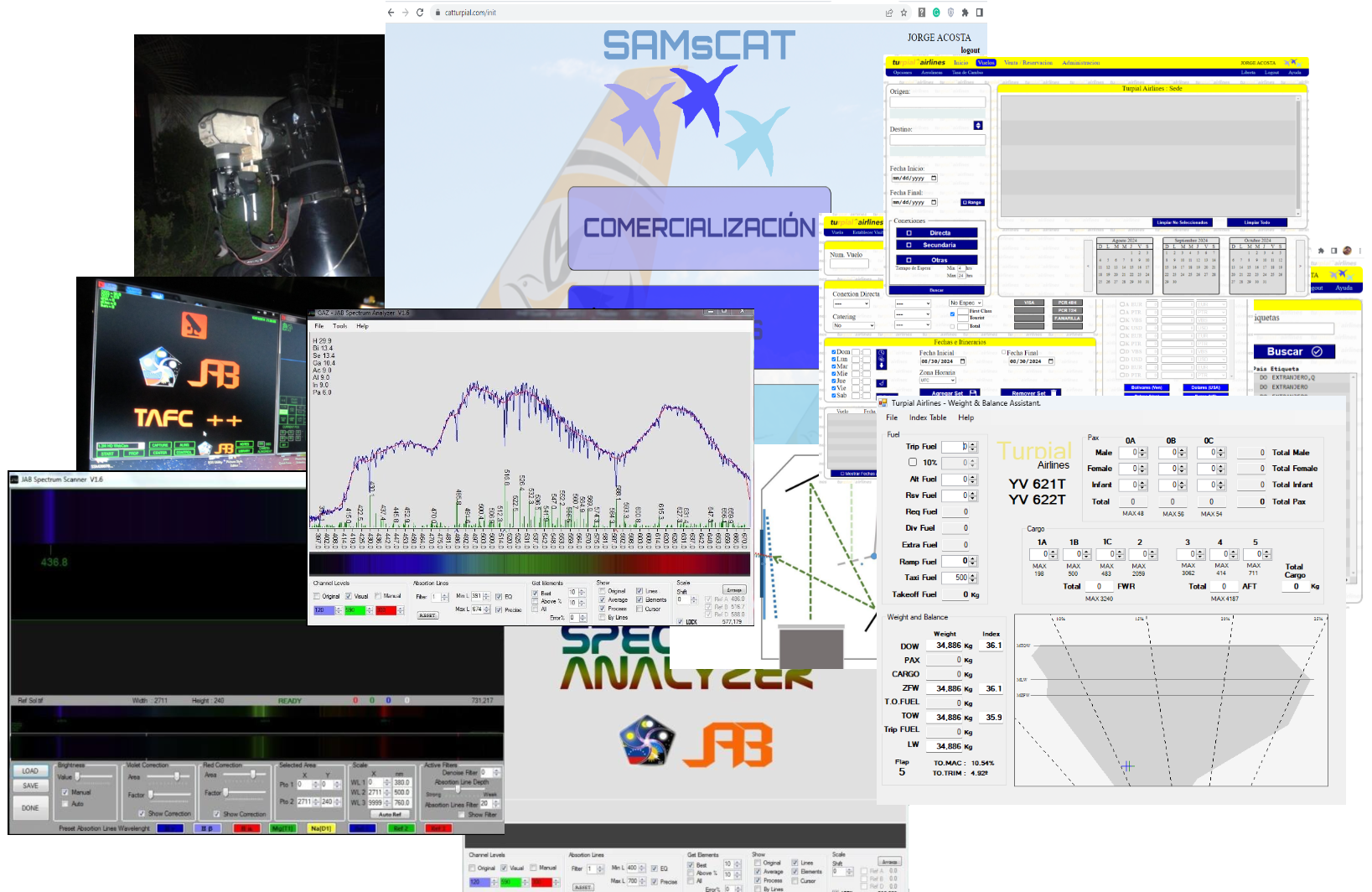Expand the No Espec class dropdown

click(966, 303)
